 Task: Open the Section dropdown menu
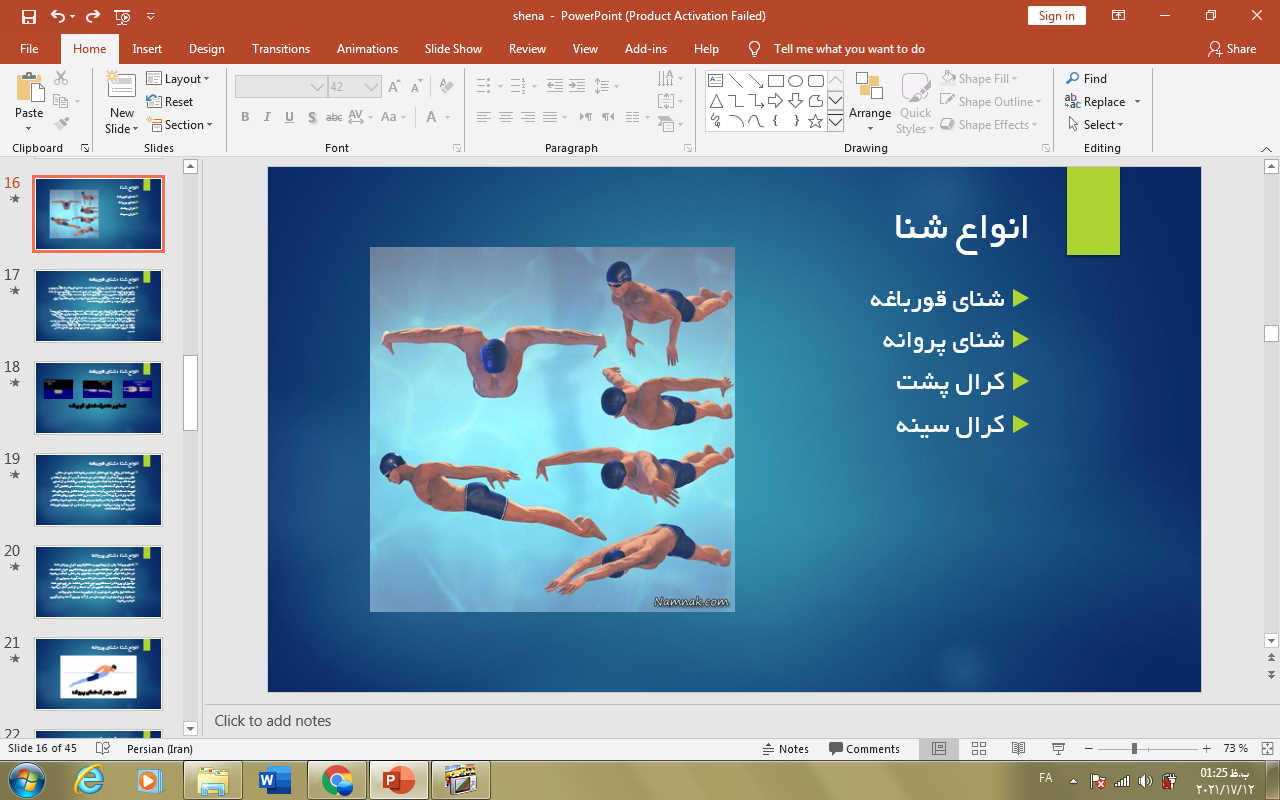pyautogui.click(x=180, y=125)
